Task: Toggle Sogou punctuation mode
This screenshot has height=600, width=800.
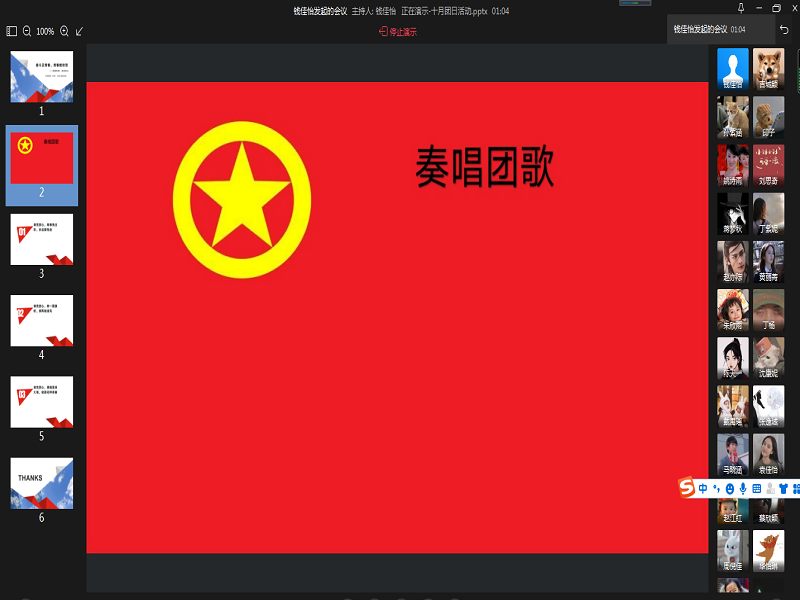Action: pyautogui.click(x=717, y=489)
